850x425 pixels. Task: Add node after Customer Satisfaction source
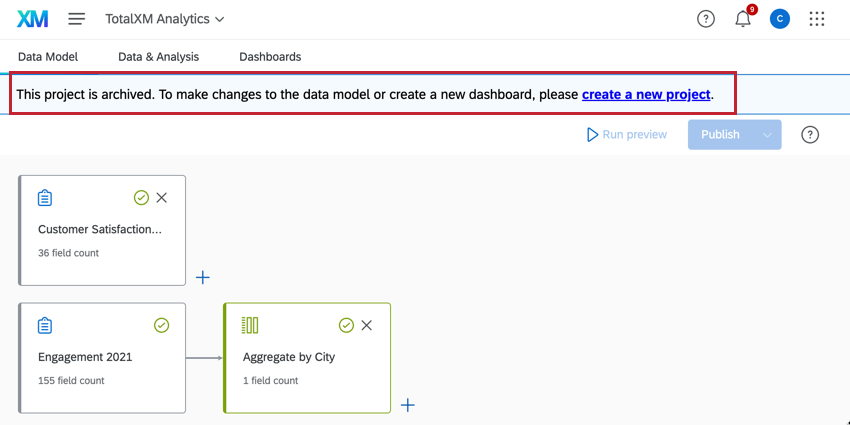(202, 277)
